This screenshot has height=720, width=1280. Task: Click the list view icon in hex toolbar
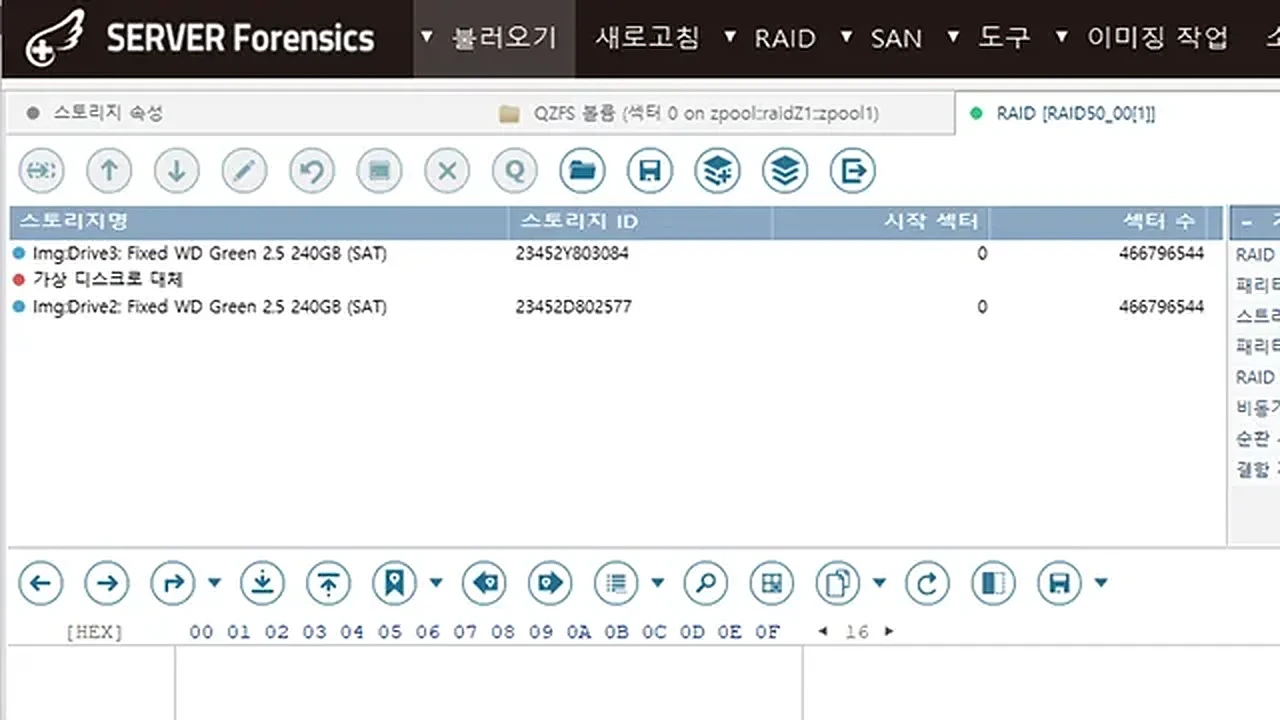click(x=617, y=583)
